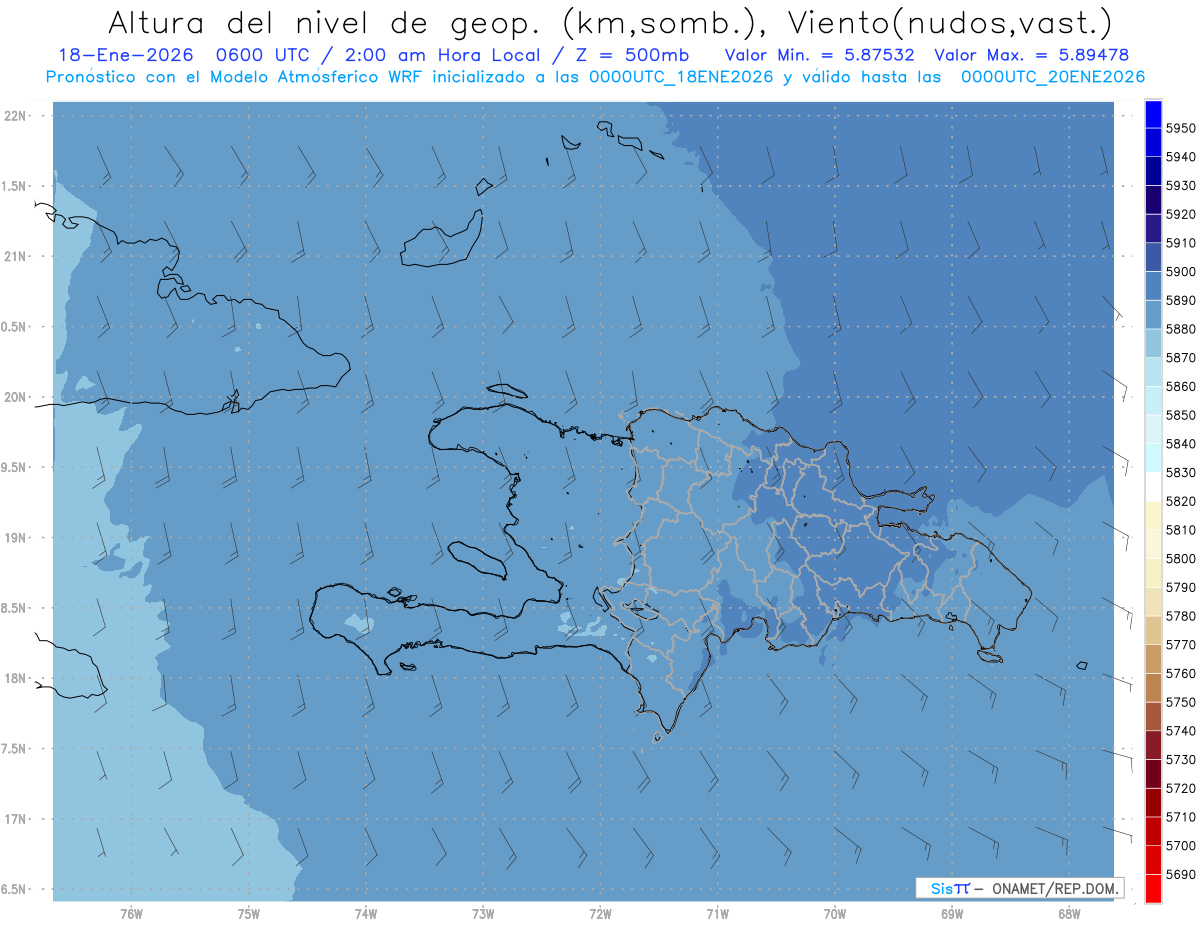
Task: Click the '72W' longitude label
Action: click(600, 913)
